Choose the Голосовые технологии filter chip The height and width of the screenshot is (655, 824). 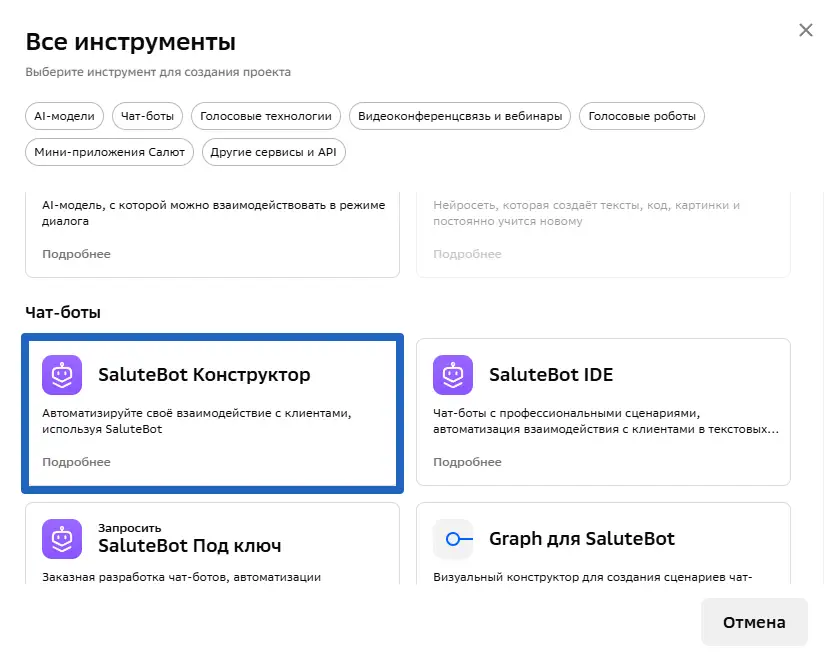(265, 116)
